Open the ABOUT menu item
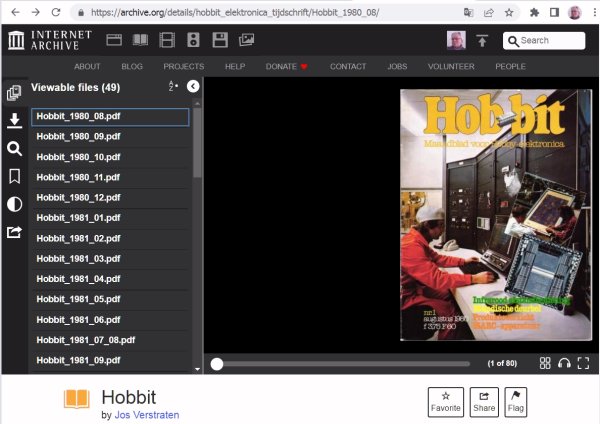 [87, 67]
